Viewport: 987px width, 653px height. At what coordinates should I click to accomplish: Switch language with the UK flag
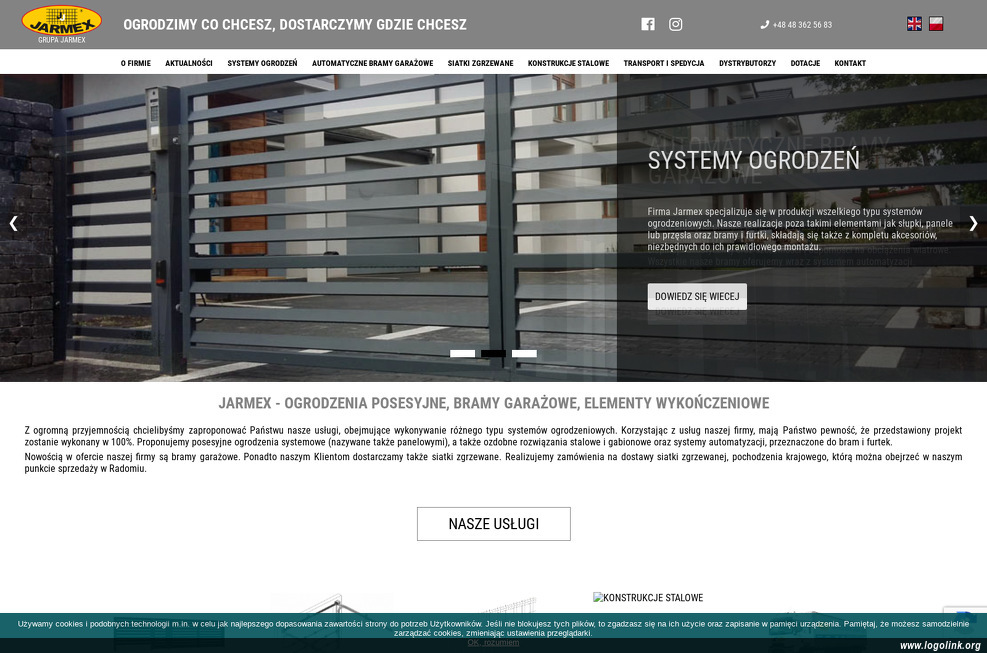[914, 24]
